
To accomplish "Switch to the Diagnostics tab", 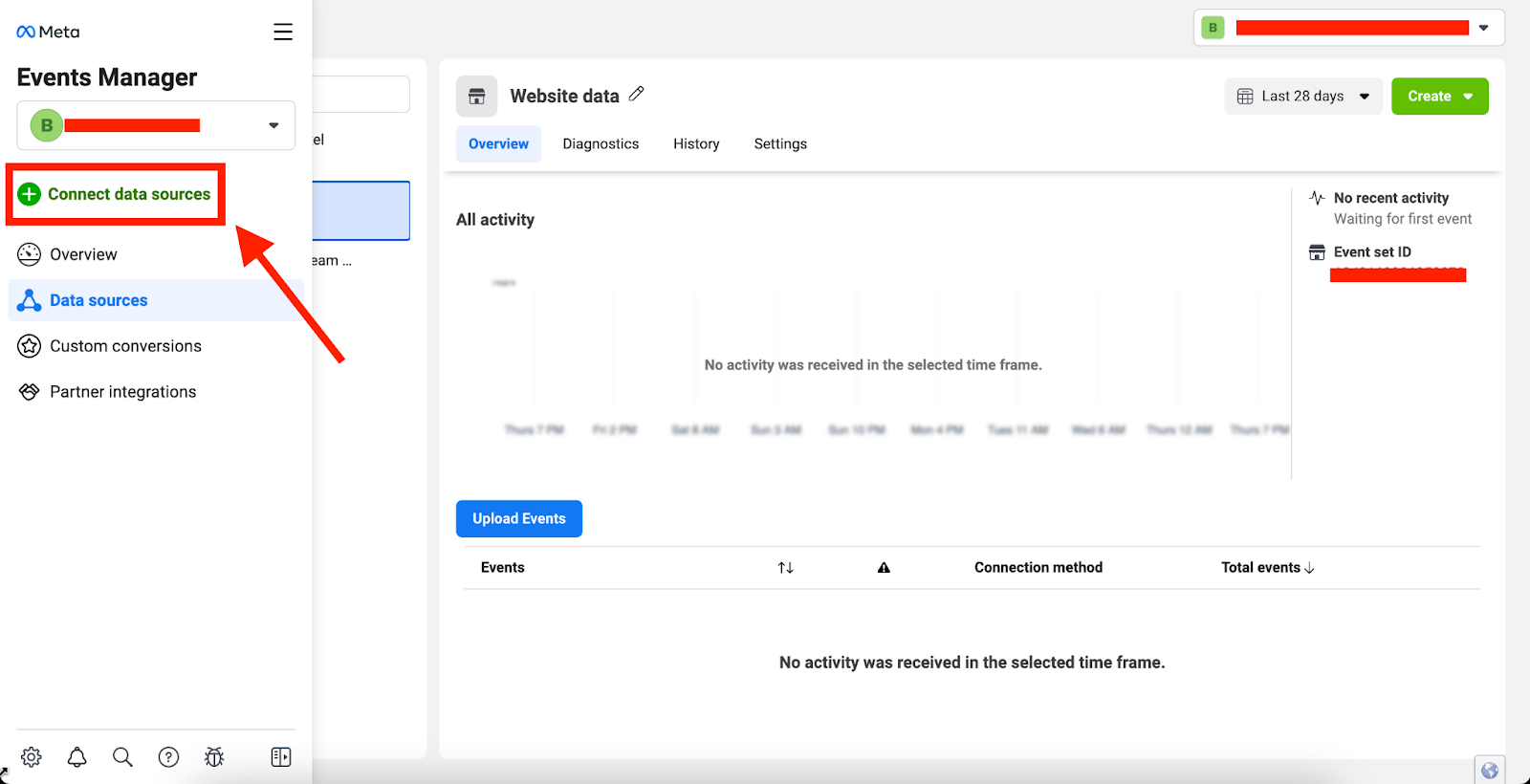I will (x=601, y=144).
